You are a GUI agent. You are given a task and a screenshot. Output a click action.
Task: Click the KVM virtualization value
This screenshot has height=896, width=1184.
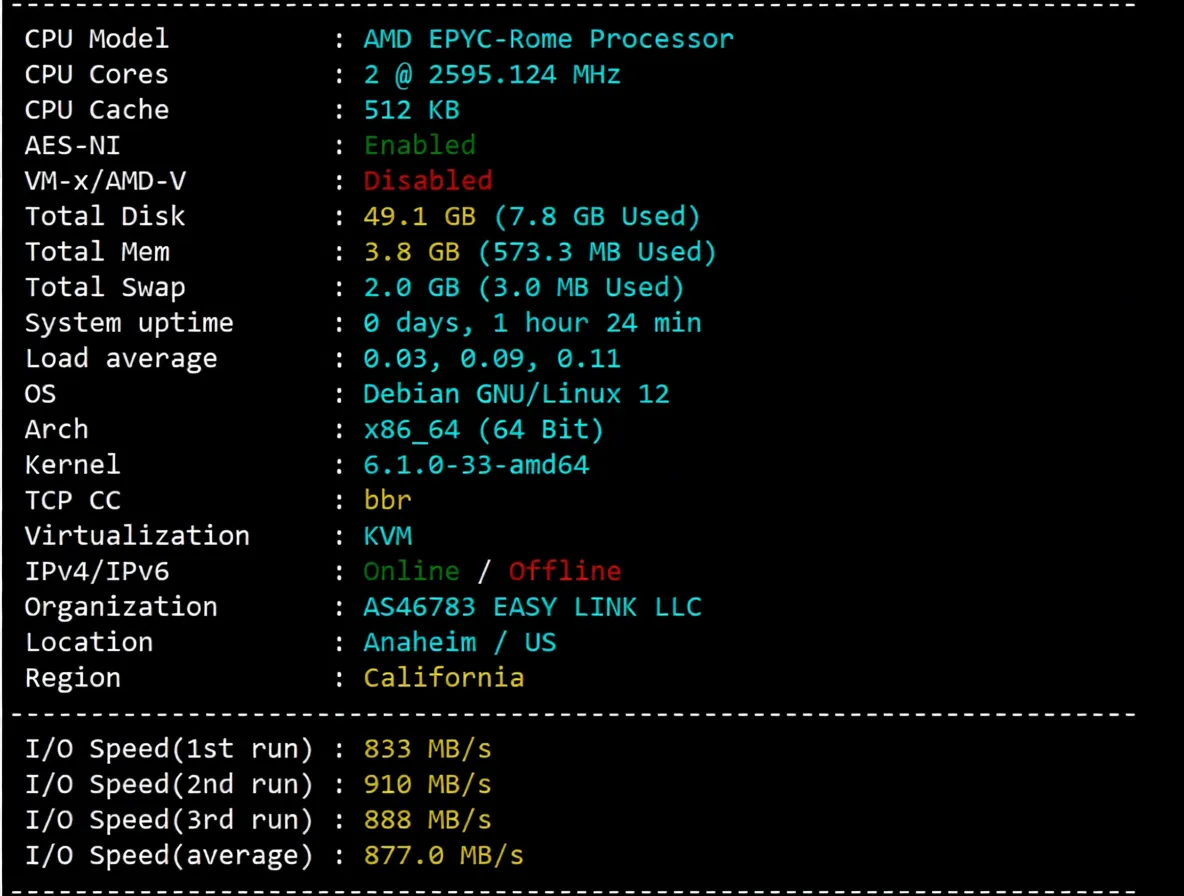(x=387, y=536)
